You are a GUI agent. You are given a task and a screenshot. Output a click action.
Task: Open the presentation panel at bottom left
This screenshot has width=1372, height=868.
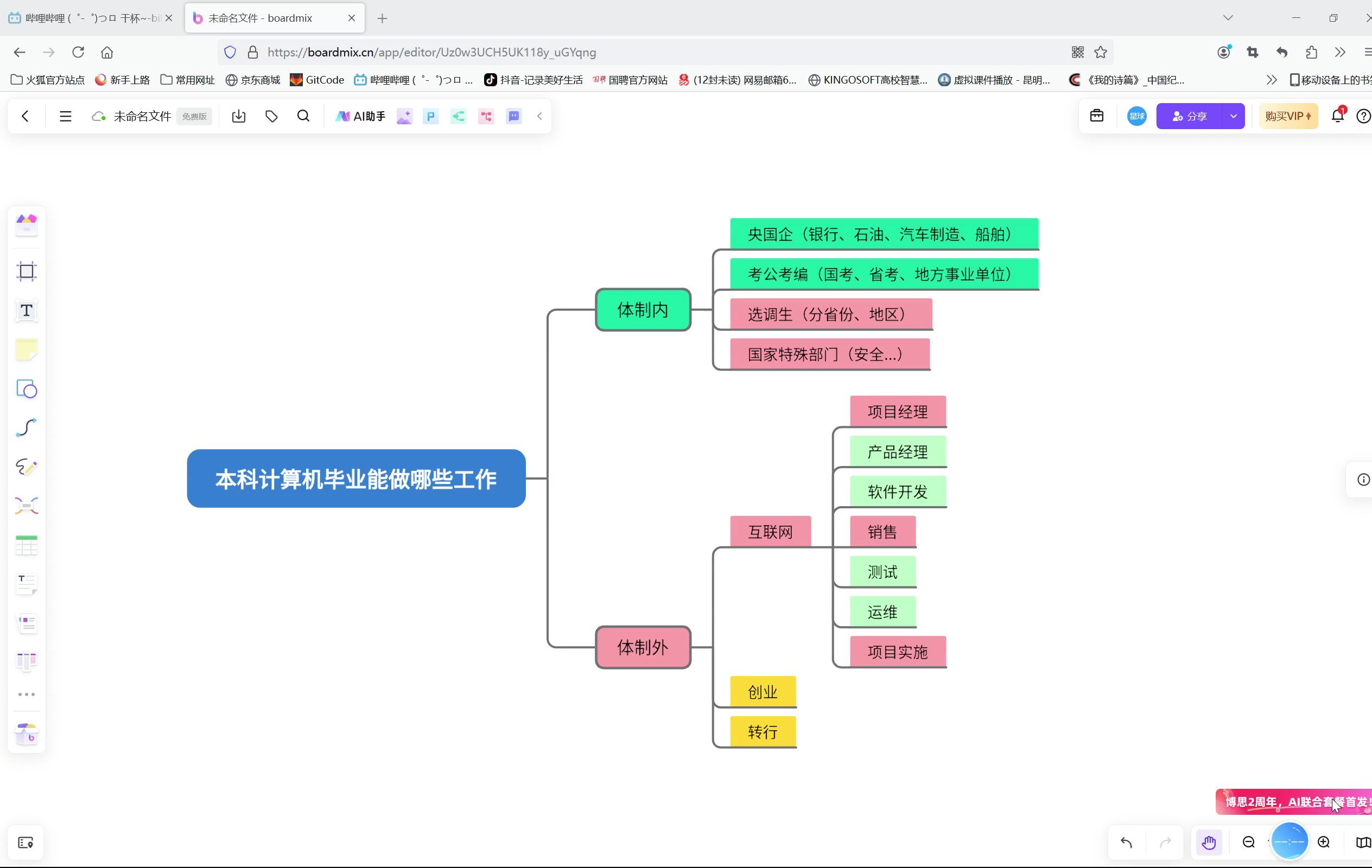pos(26,843)
